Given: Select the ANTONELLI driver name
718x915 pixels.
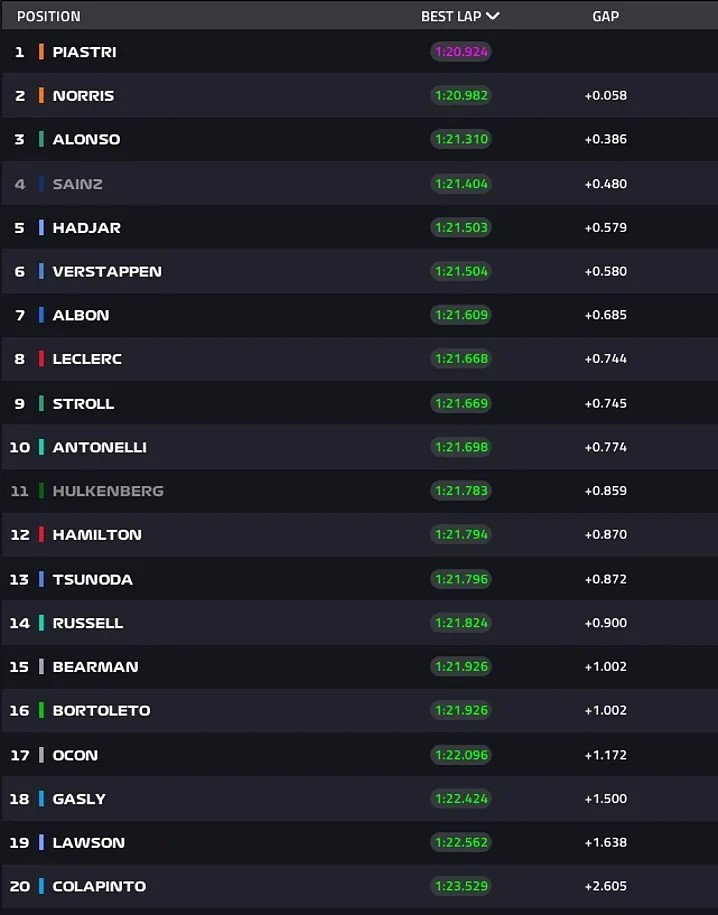Looking at the screenshot, I should (x=99, y=447).
